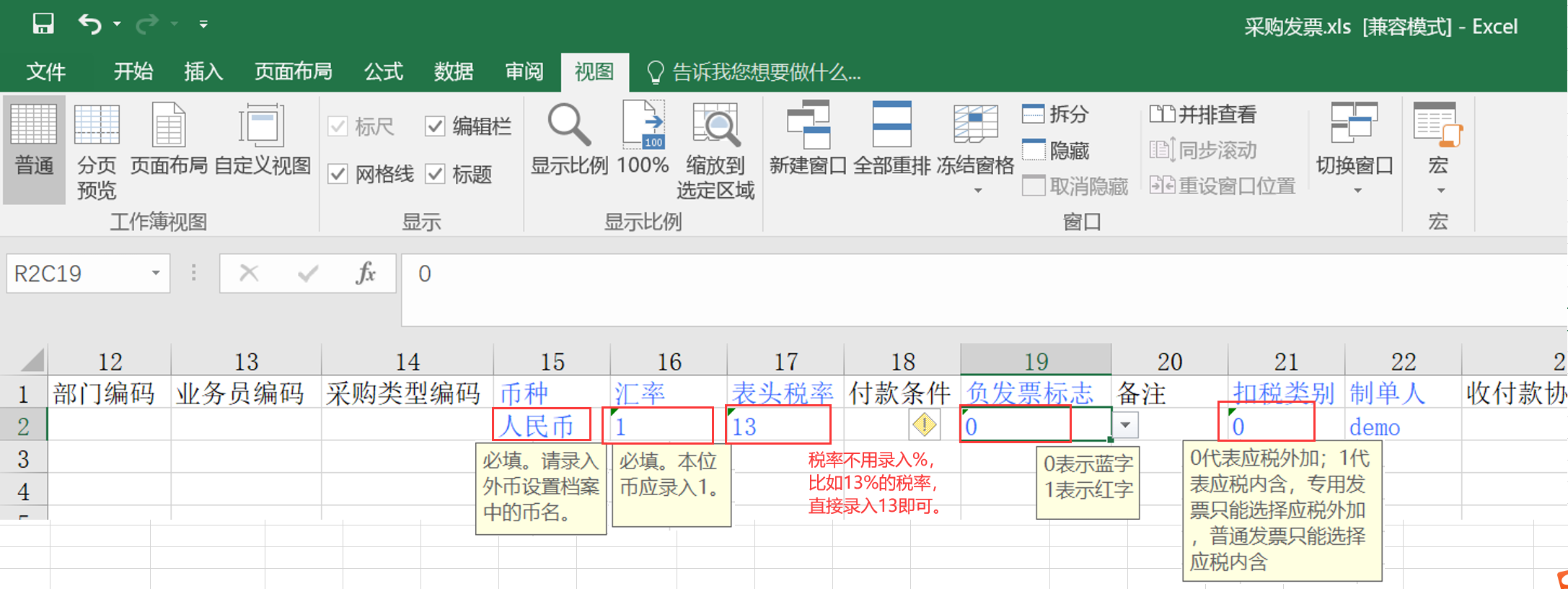Click Zoom to Selection (缩放到选定区域)

pos(715,151)
